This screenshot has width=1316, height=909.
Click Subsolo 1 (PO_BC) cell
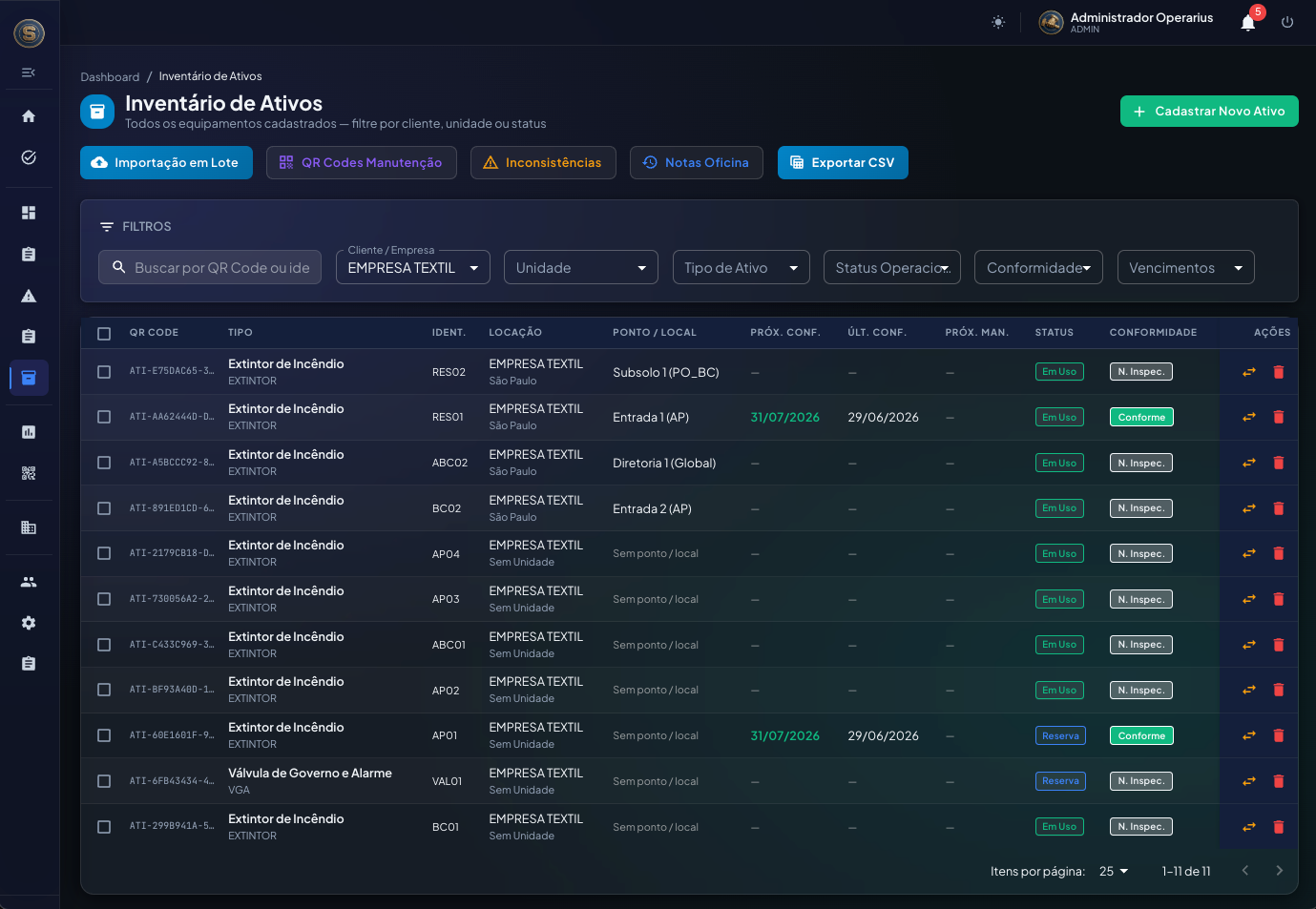[666, 372]
